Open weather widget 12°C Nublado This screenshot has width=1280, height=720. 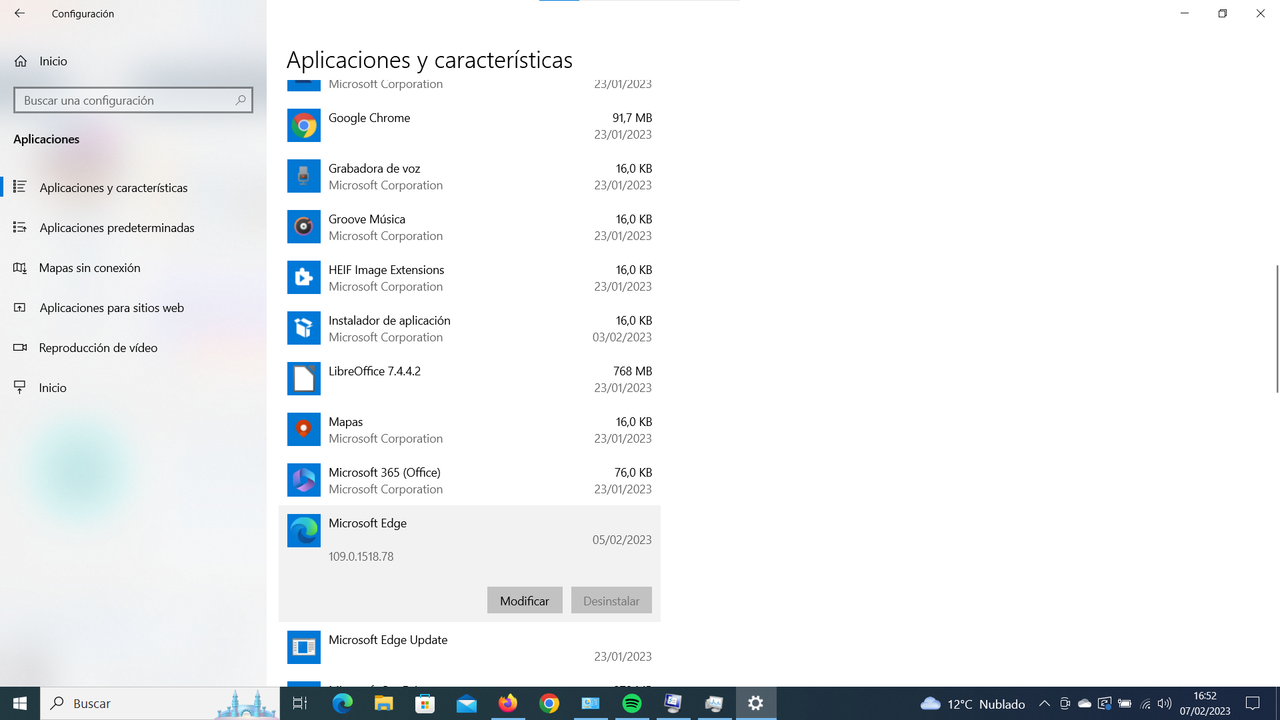point(973,703)
